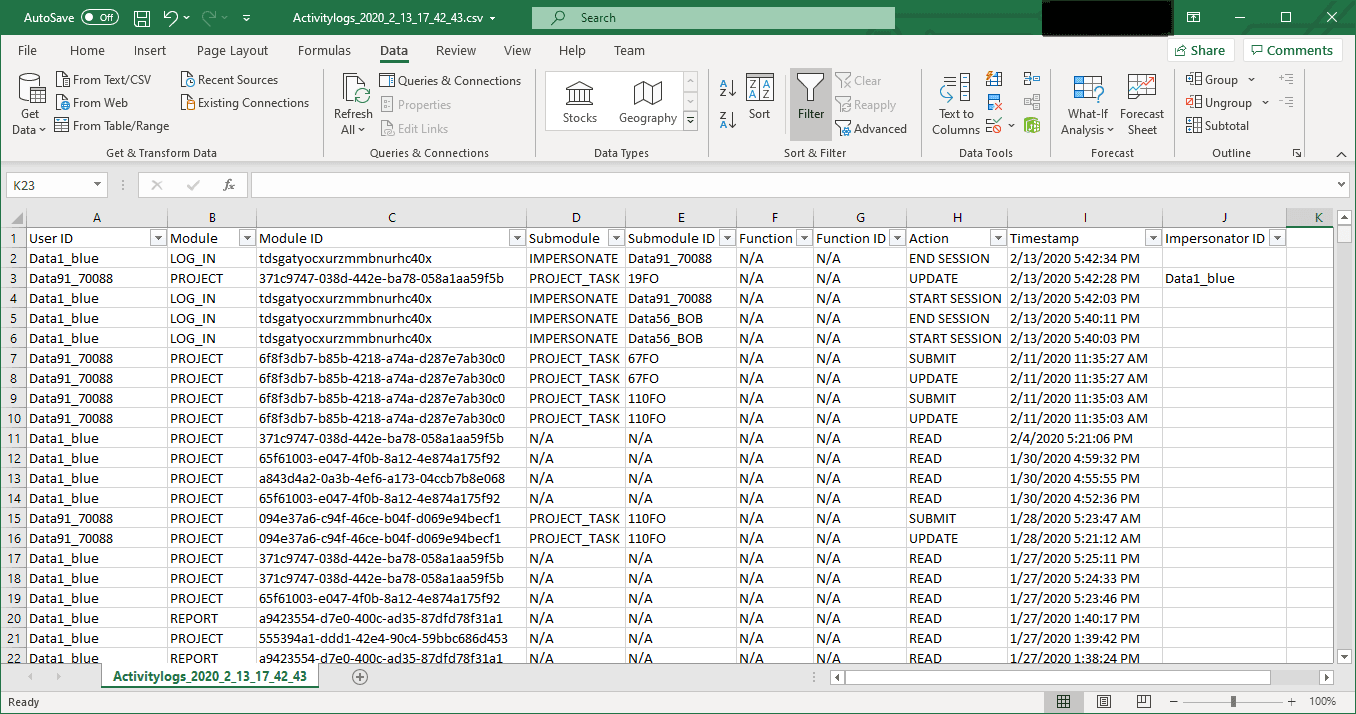
Task: Click Refresh All
Action: (354, 105)
